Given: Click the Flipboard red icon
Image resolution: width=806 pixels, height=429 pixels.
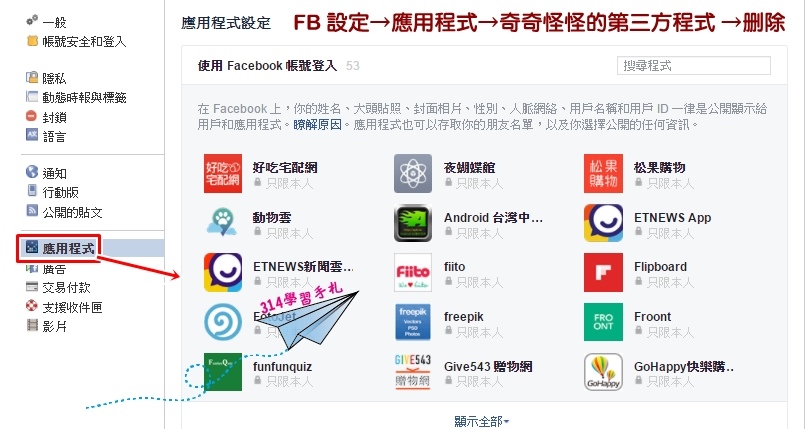Looking at the screenshot, I should (603, 272).
